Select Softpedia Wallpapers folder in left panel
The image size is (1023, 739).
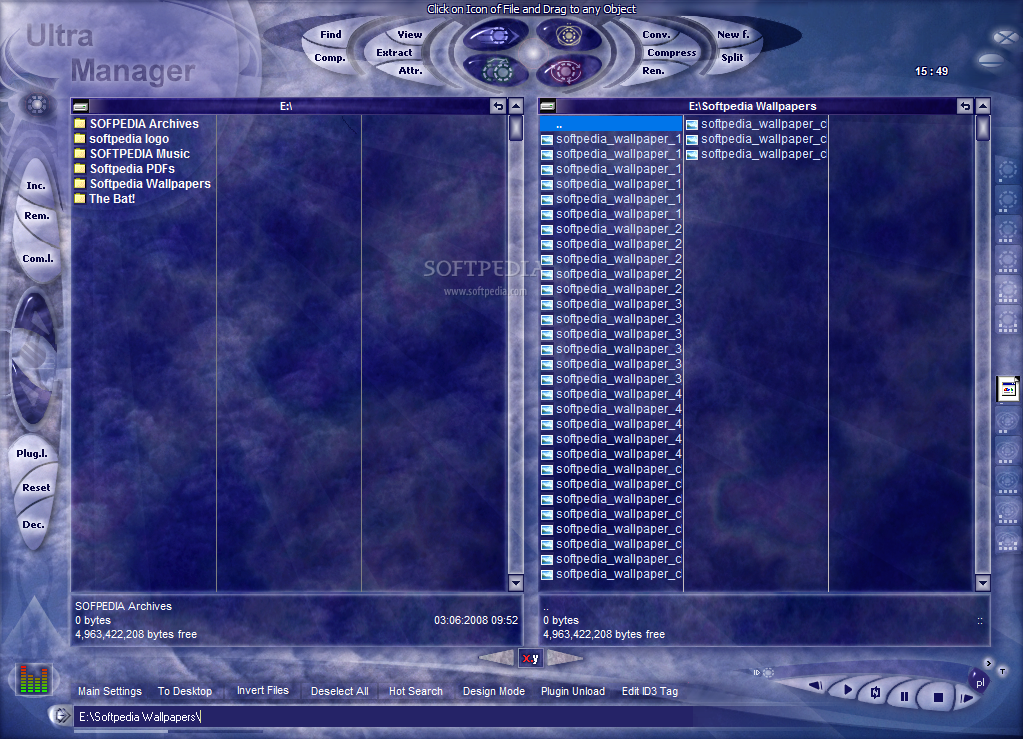pos(144,183)
